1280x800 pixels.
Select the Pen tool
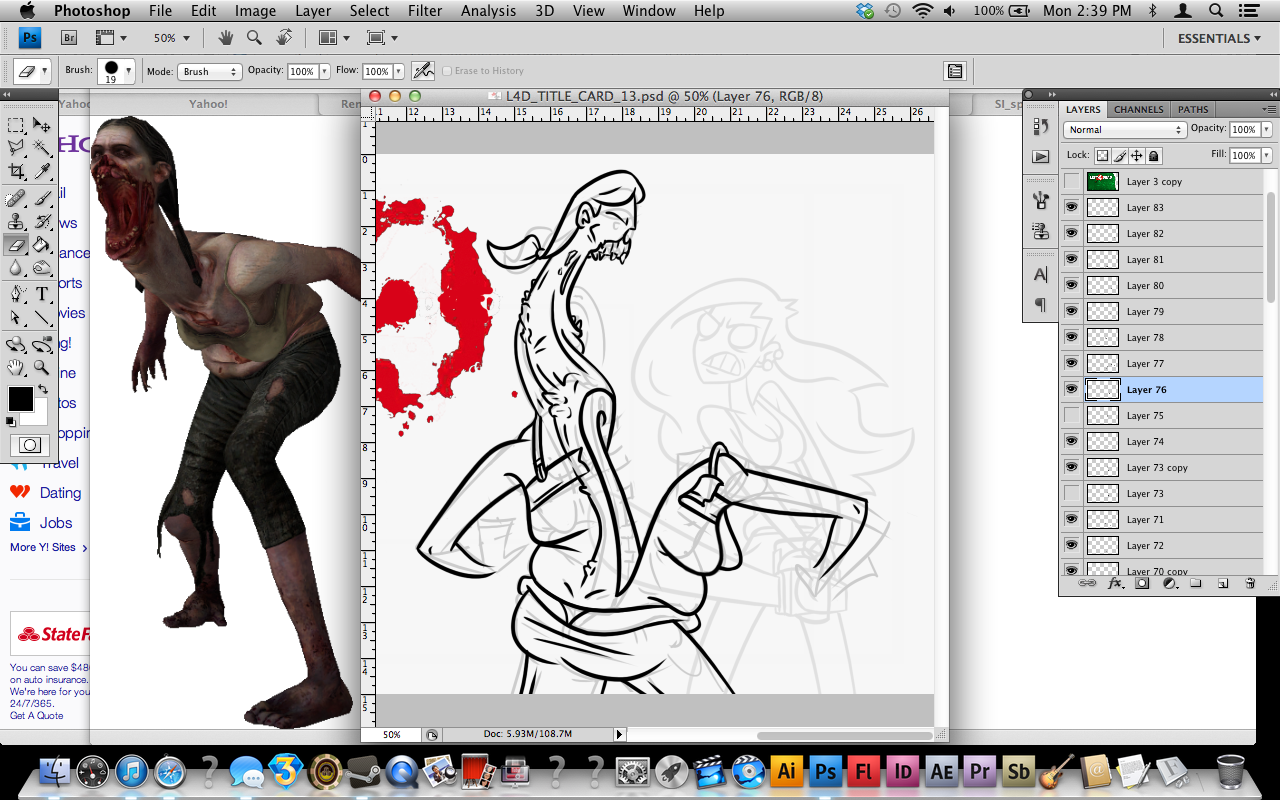tap(16, 294)
